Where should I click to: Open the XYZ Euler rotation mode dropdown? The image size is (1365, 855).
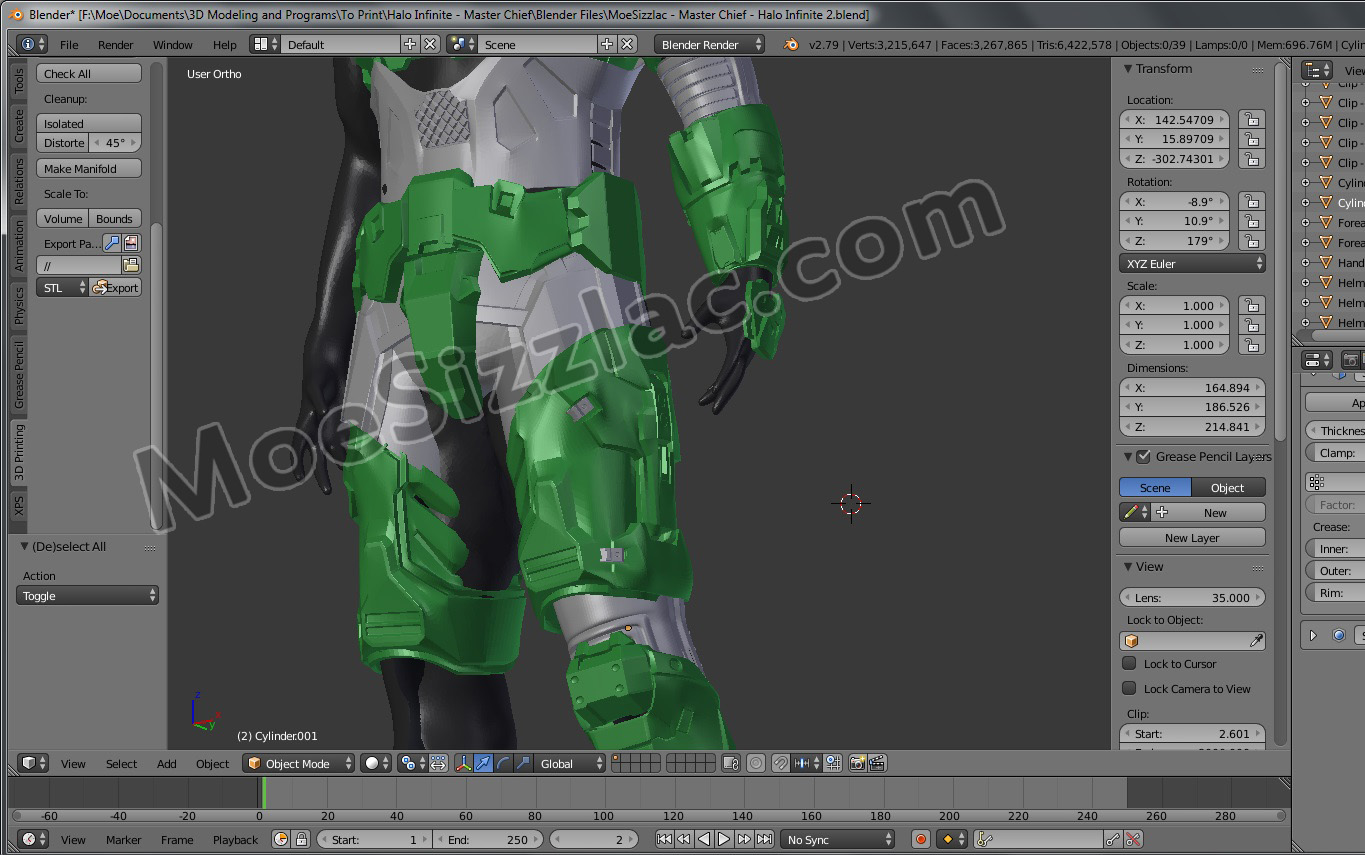[x=1192, y=264]
